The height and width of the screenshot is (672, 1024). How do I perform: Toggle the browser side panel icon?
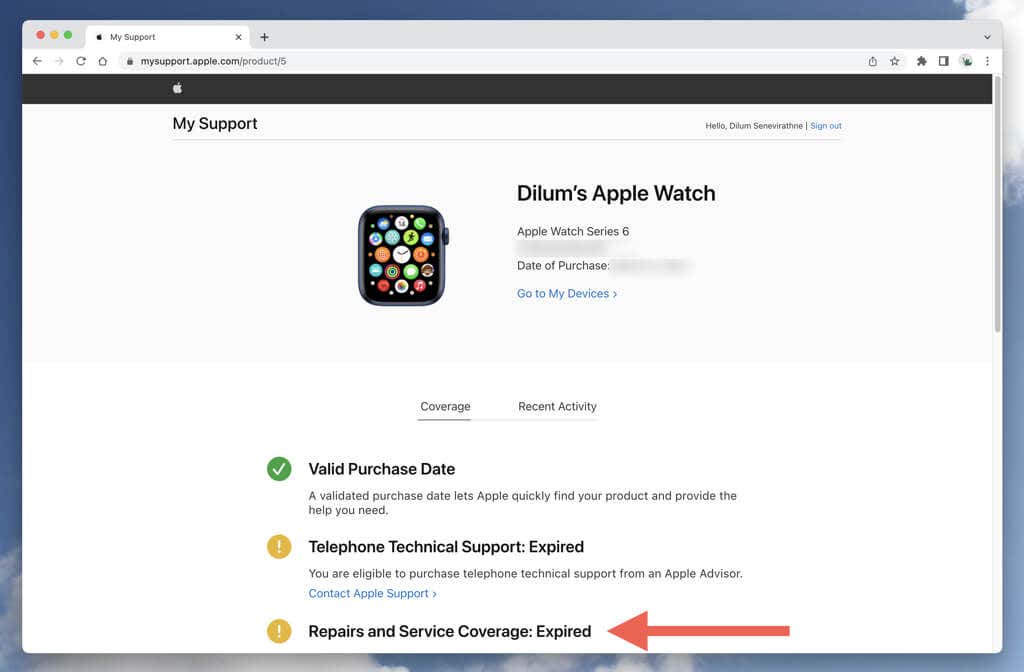point(944,61)
